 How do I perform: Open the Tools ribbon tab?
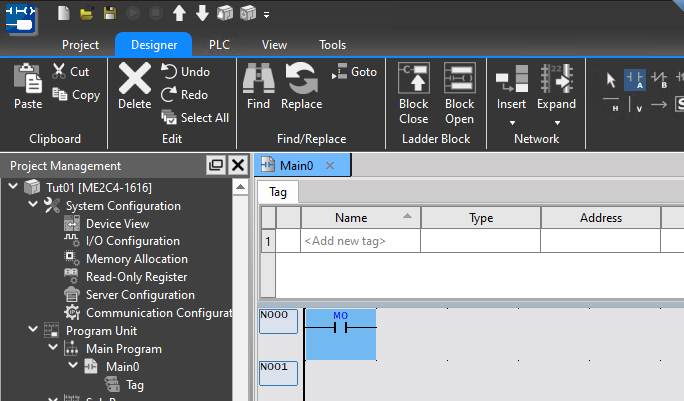(332, 45)
